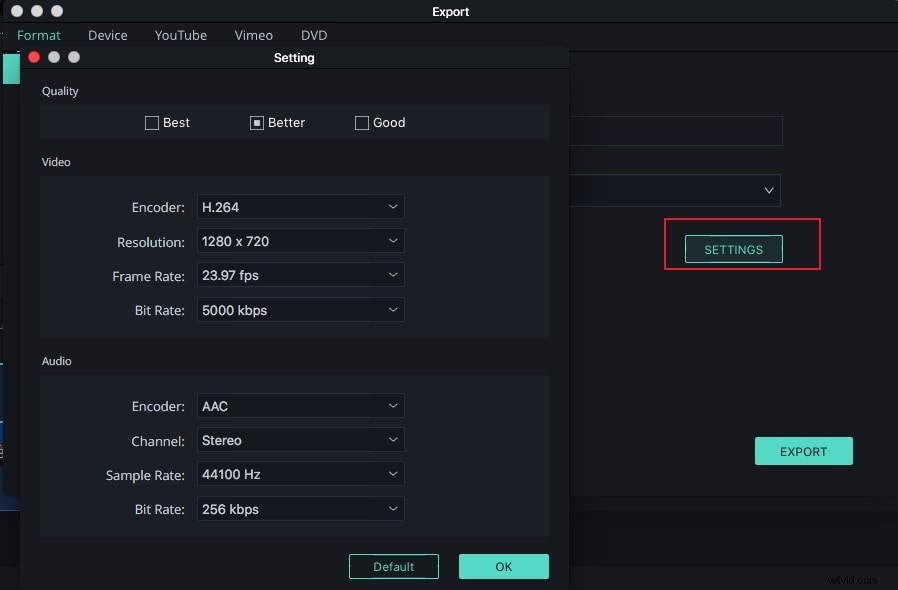This screenshot has height=590, width=898.
Task: Click the SETTINGS button
Action: 733,249
